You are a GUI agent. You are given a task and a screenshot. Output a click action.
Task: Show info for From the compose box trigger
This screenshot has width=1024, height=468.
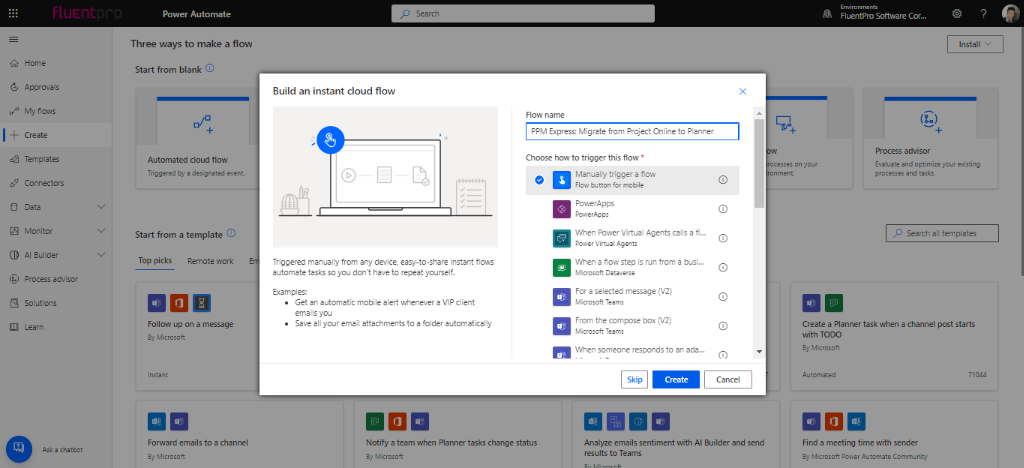[723, 326]
